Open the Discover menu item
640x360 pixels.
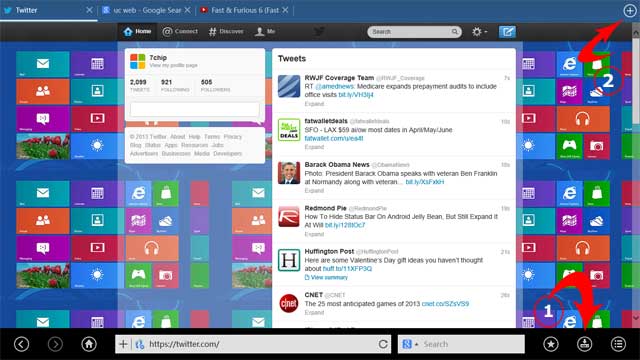(x=226, y=31)
